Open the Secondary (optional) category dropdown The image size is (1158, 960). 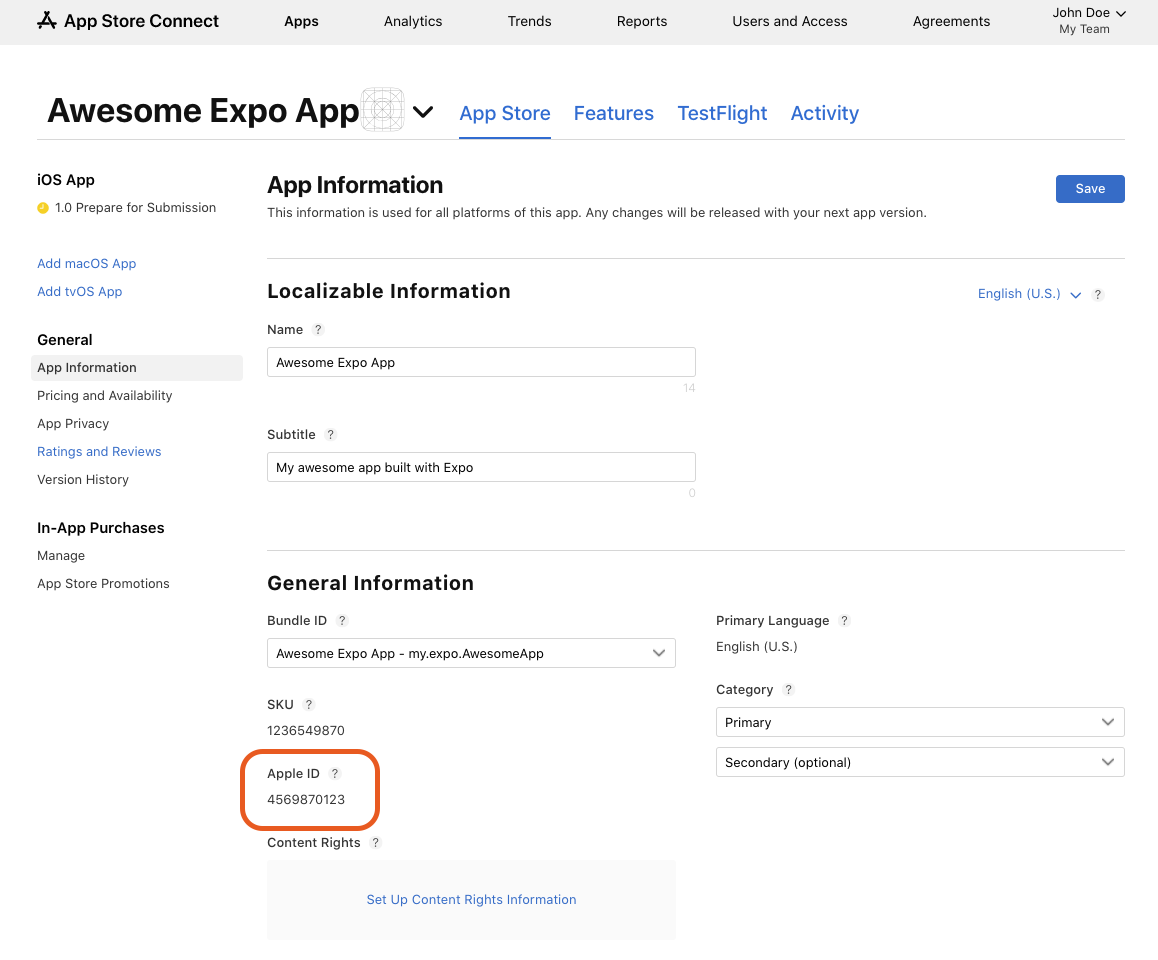[x=919, y=762]
